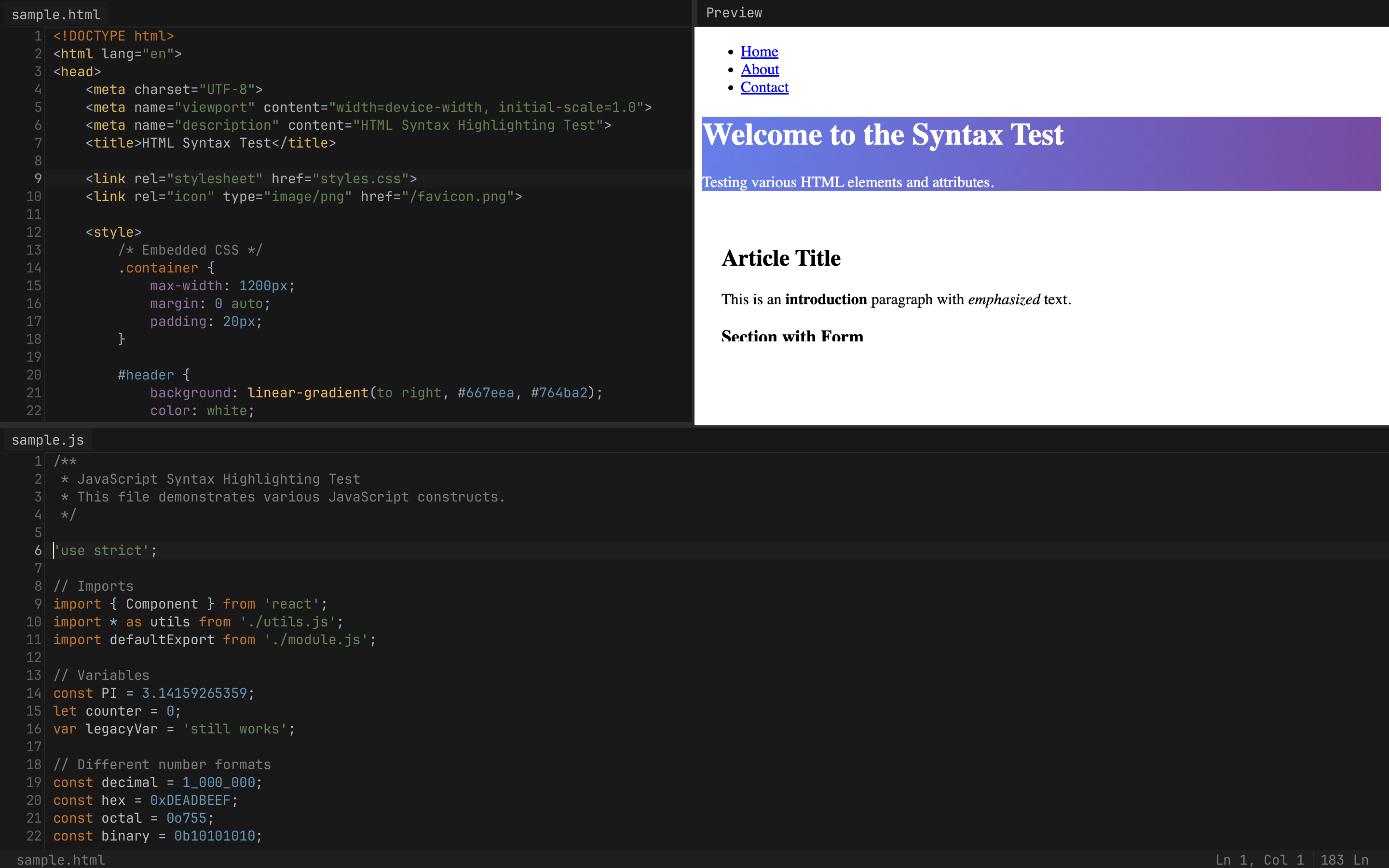
Task: Click 'JavaScript Syntax Highlighting Test' comment line
Action: [x=210, y=479]
